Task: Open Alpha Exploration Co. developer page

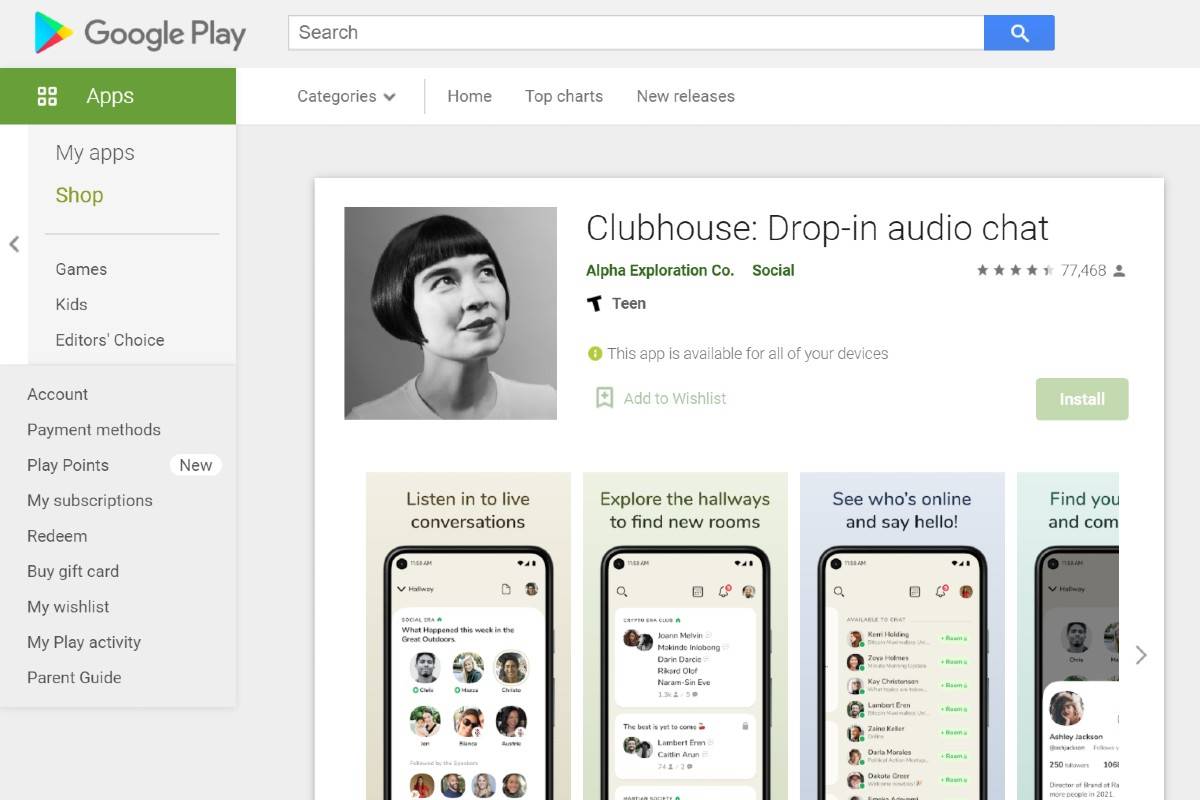Action: click(660, 270)
